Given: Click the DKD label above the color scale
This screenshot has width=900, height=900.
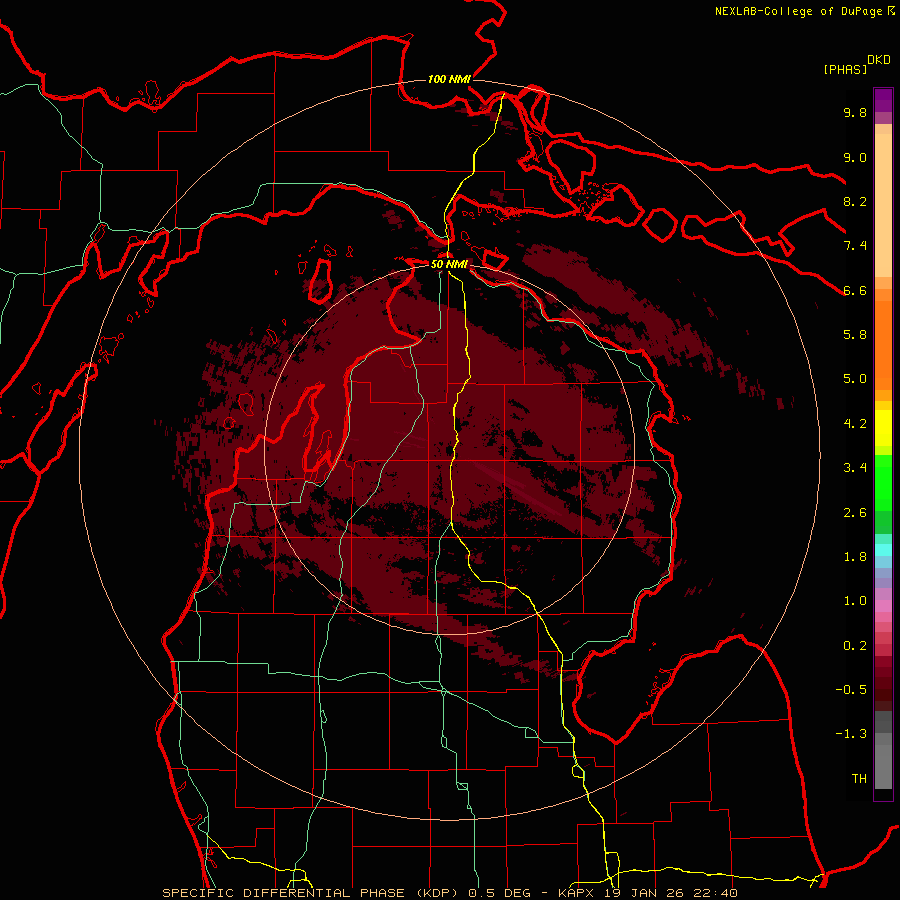Looking at the screenshot, I should click(879, 60).
